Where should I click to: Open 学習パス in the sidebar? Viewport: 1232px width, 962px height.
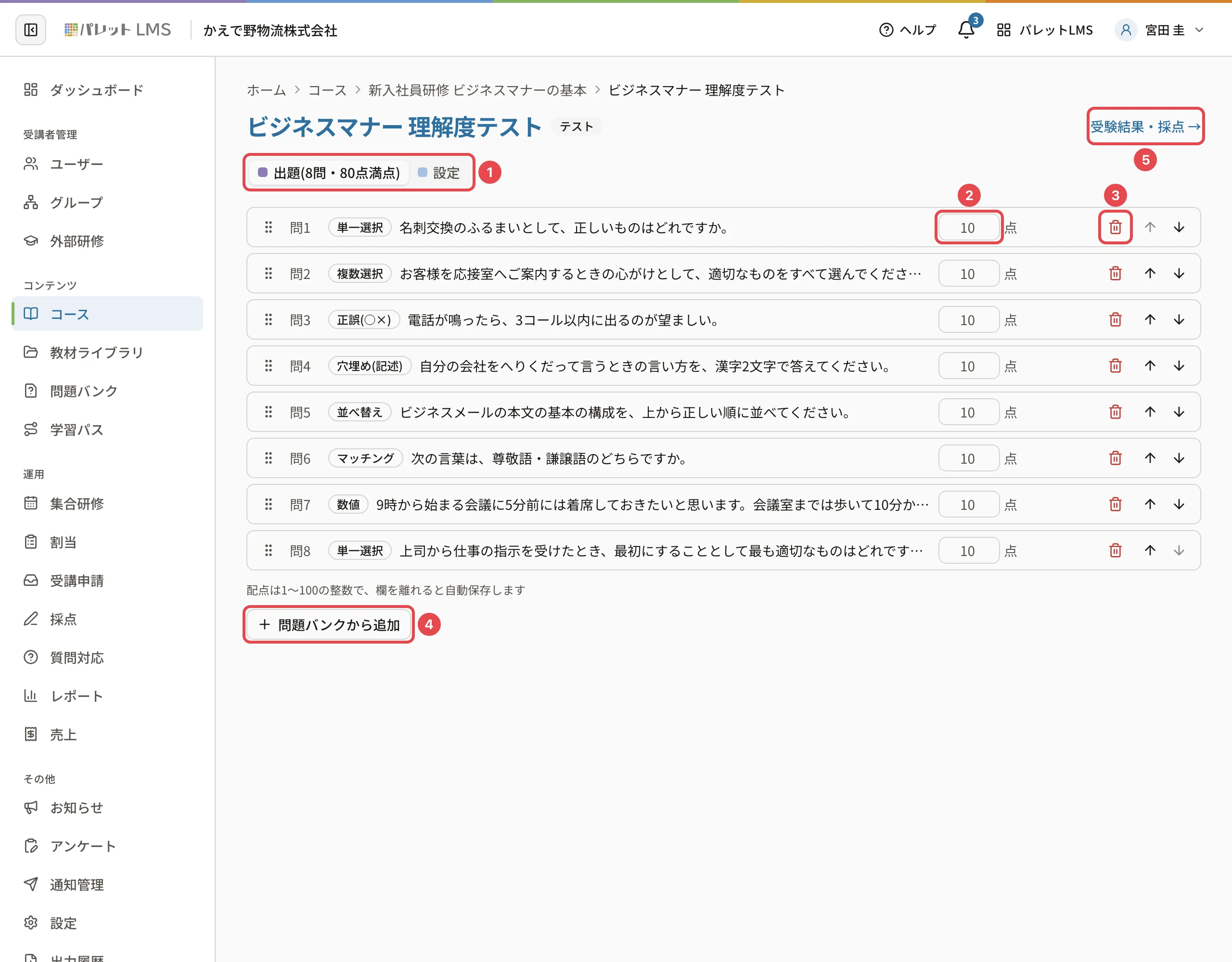pyautogui.click(x=107, y=430)
